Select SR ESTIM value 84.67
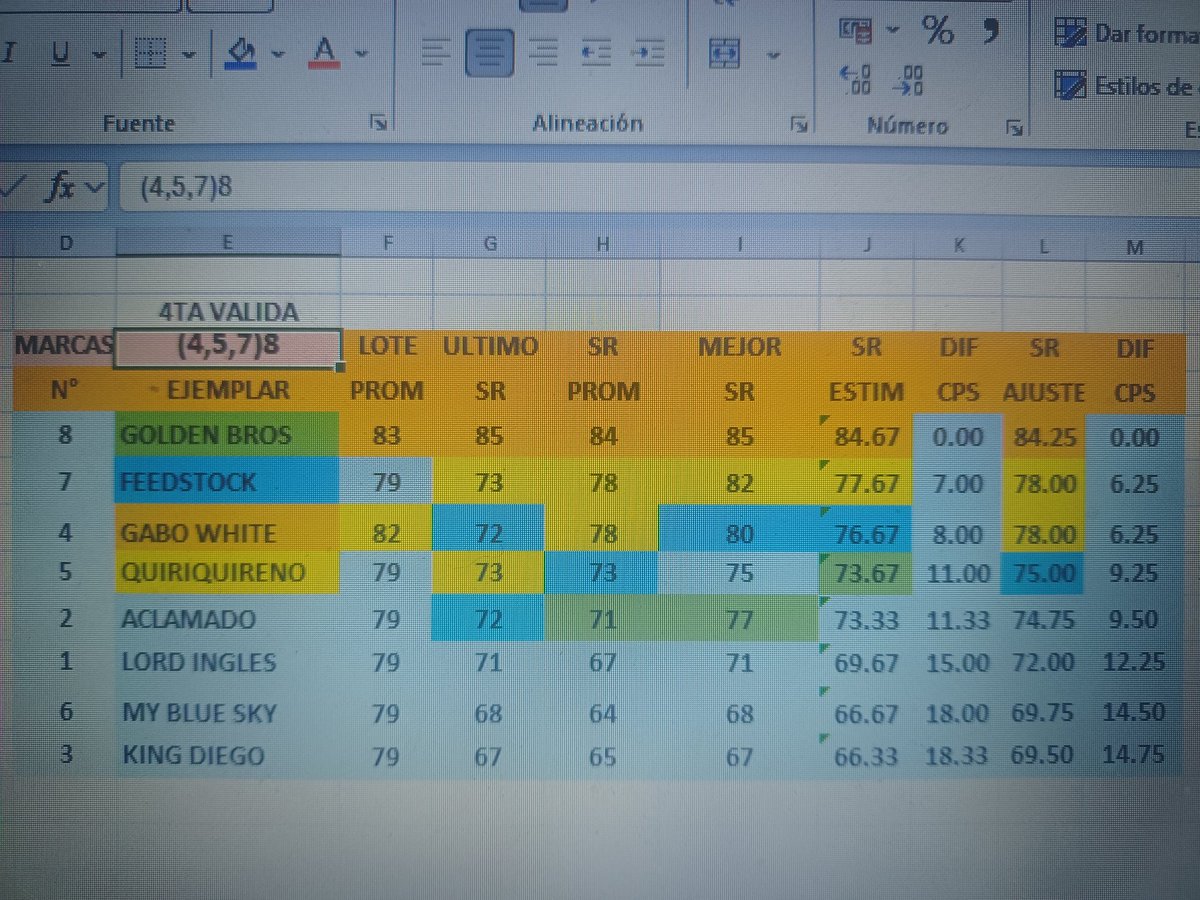Screen dimensions: 1200x900 pyautogui.click(x=866, y=437)
